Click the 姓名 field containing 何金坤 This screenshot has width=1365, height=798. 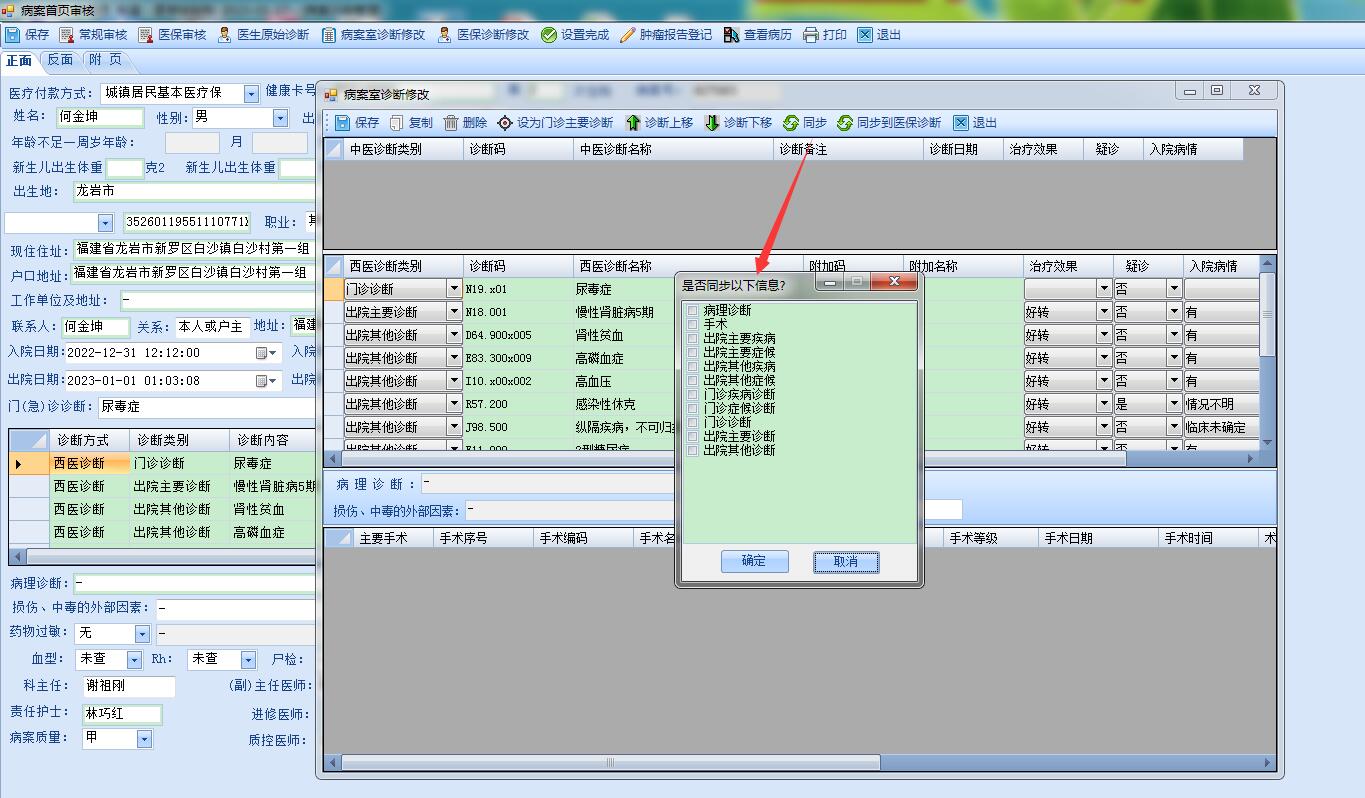point(100,118)
